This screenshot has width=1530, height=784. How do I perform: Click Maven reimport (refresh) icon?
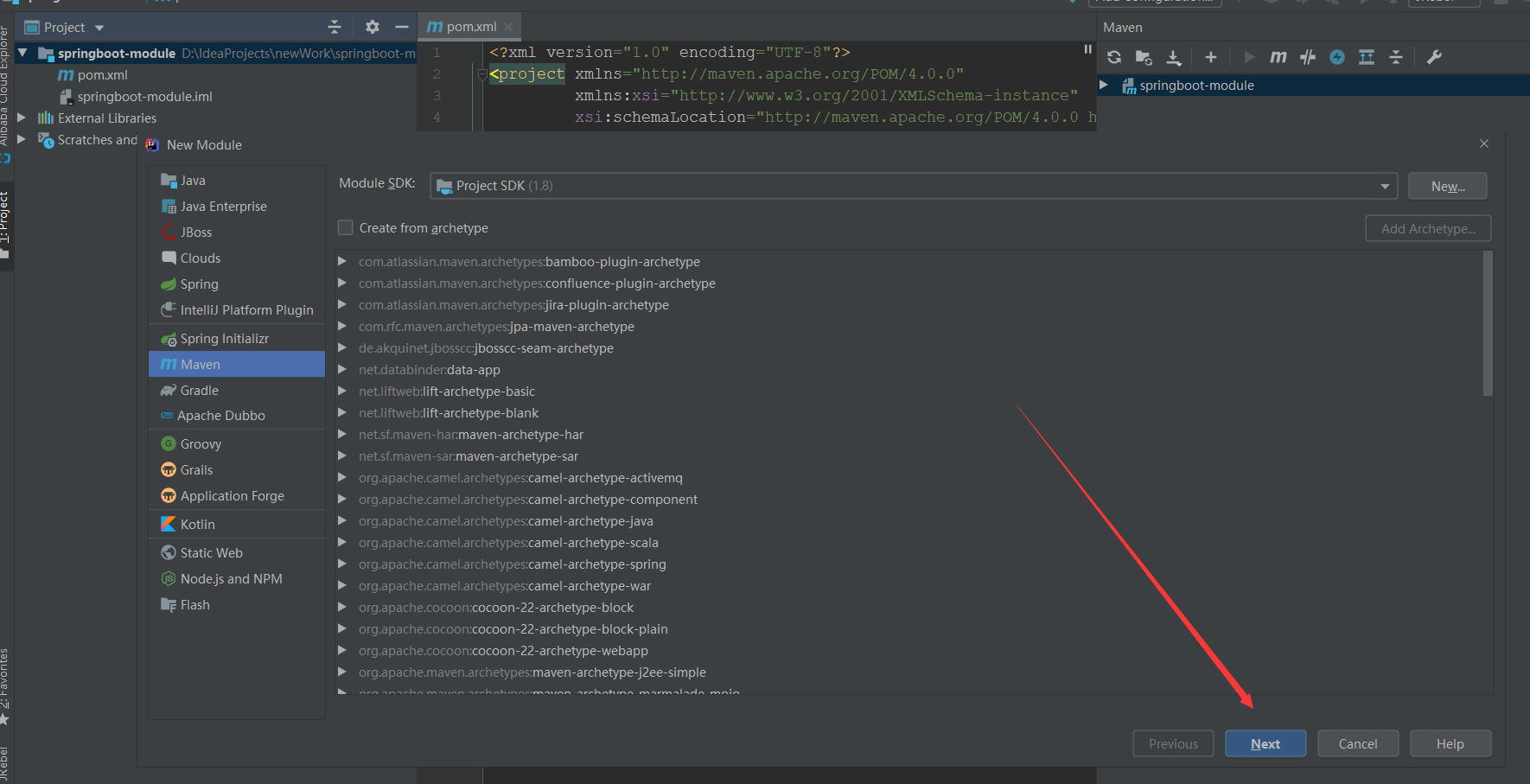click(x=1114, y=57)
